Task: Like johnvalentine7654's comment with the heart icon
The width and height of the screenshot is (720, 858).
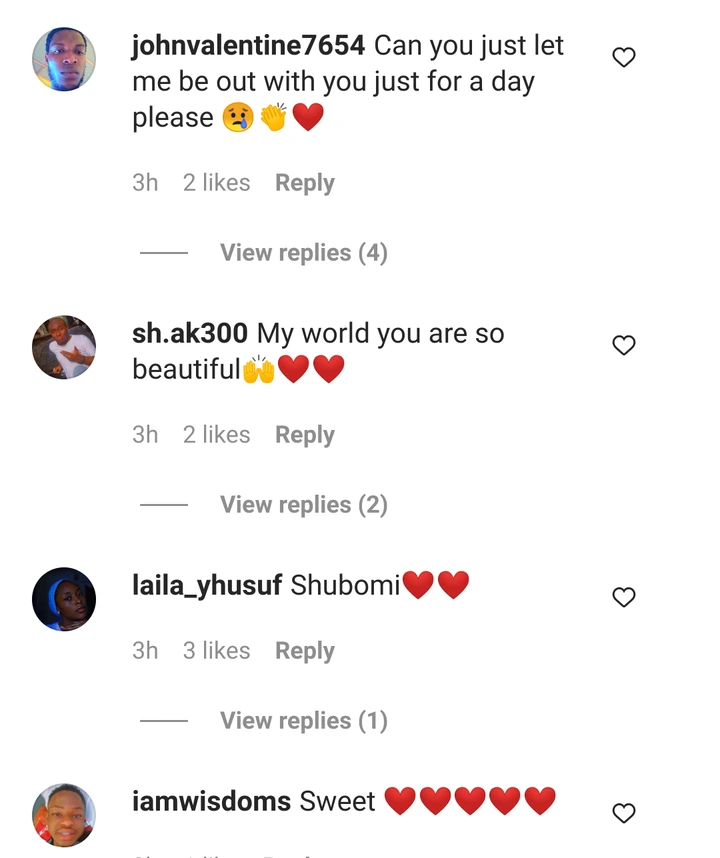Action: pyautogui.click(x=623, y=57)
